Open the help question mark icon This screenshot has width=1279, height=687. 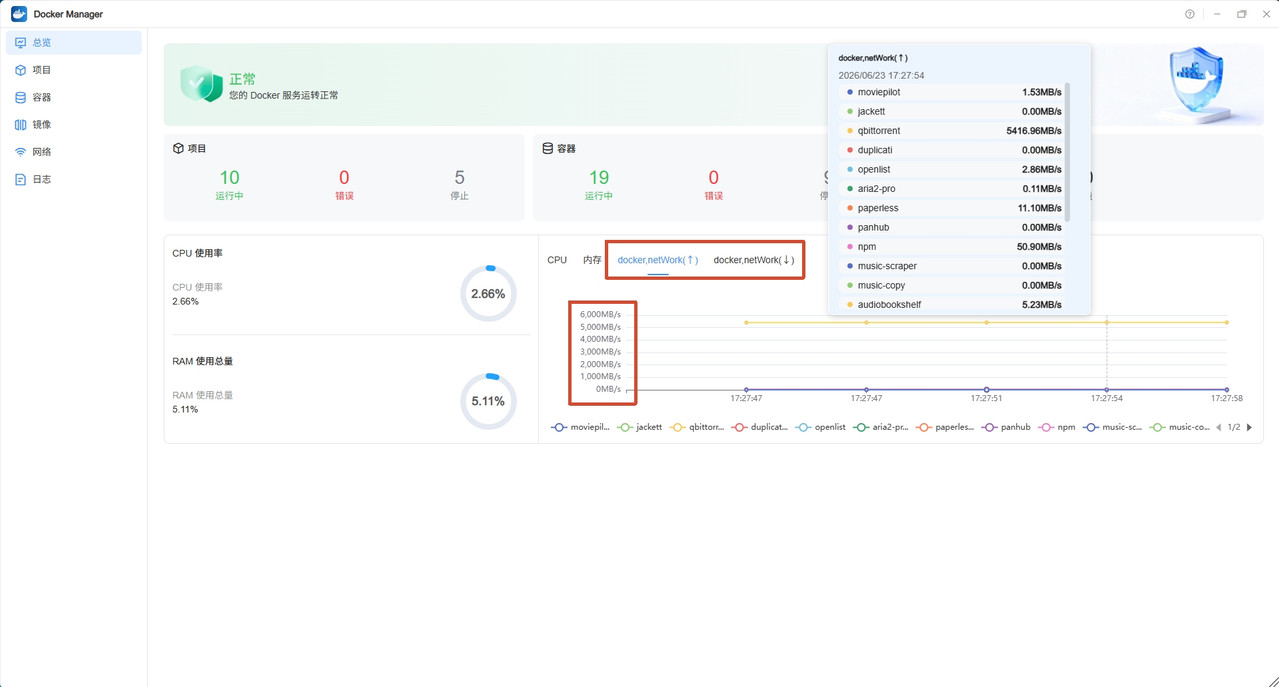point(1189,14)
